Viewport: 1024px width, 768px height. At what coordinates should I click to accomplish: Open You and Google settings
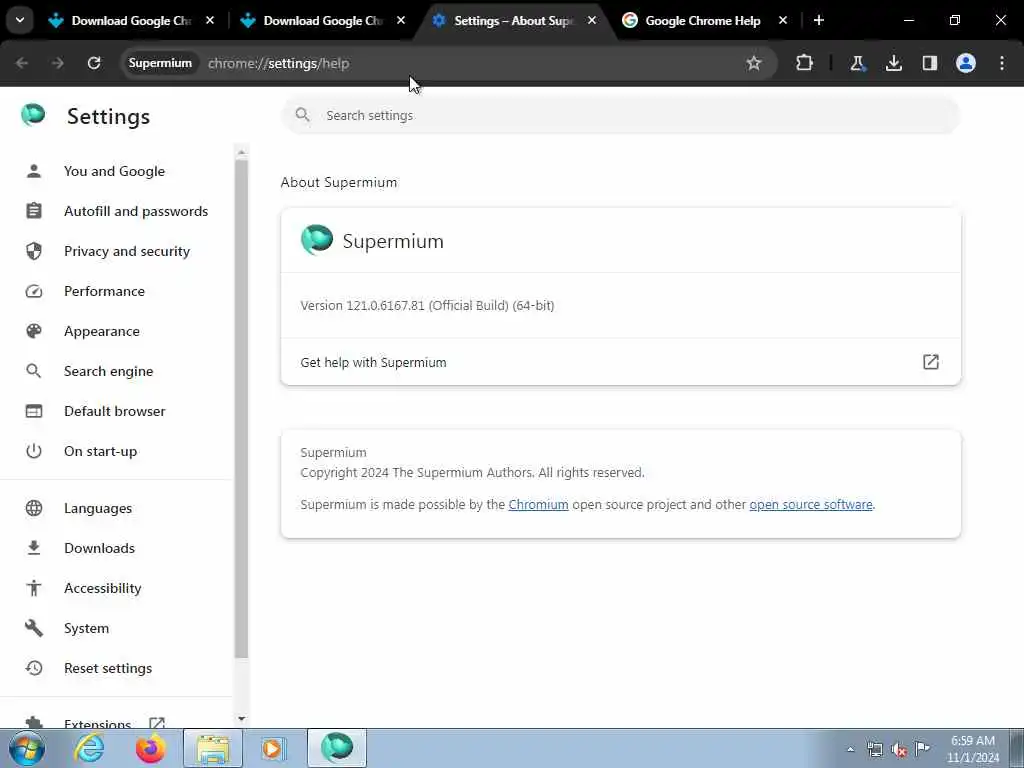pyautogui.click(x=116, y=171)
